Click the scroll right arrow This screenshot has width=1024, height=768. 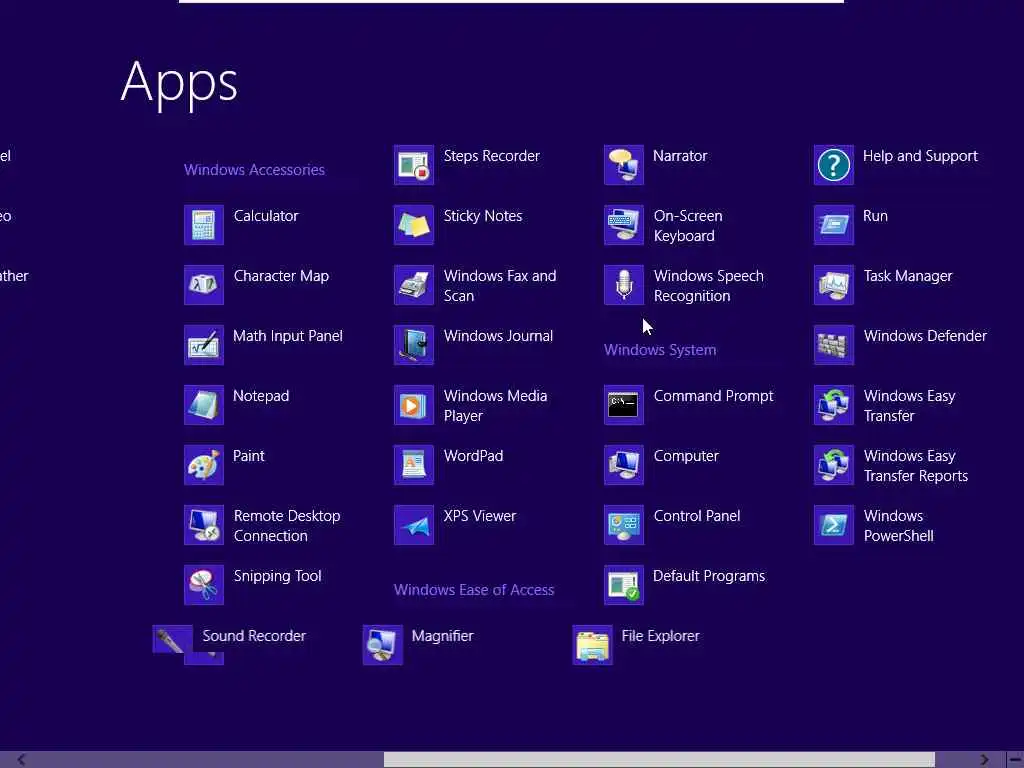point(984,760)
